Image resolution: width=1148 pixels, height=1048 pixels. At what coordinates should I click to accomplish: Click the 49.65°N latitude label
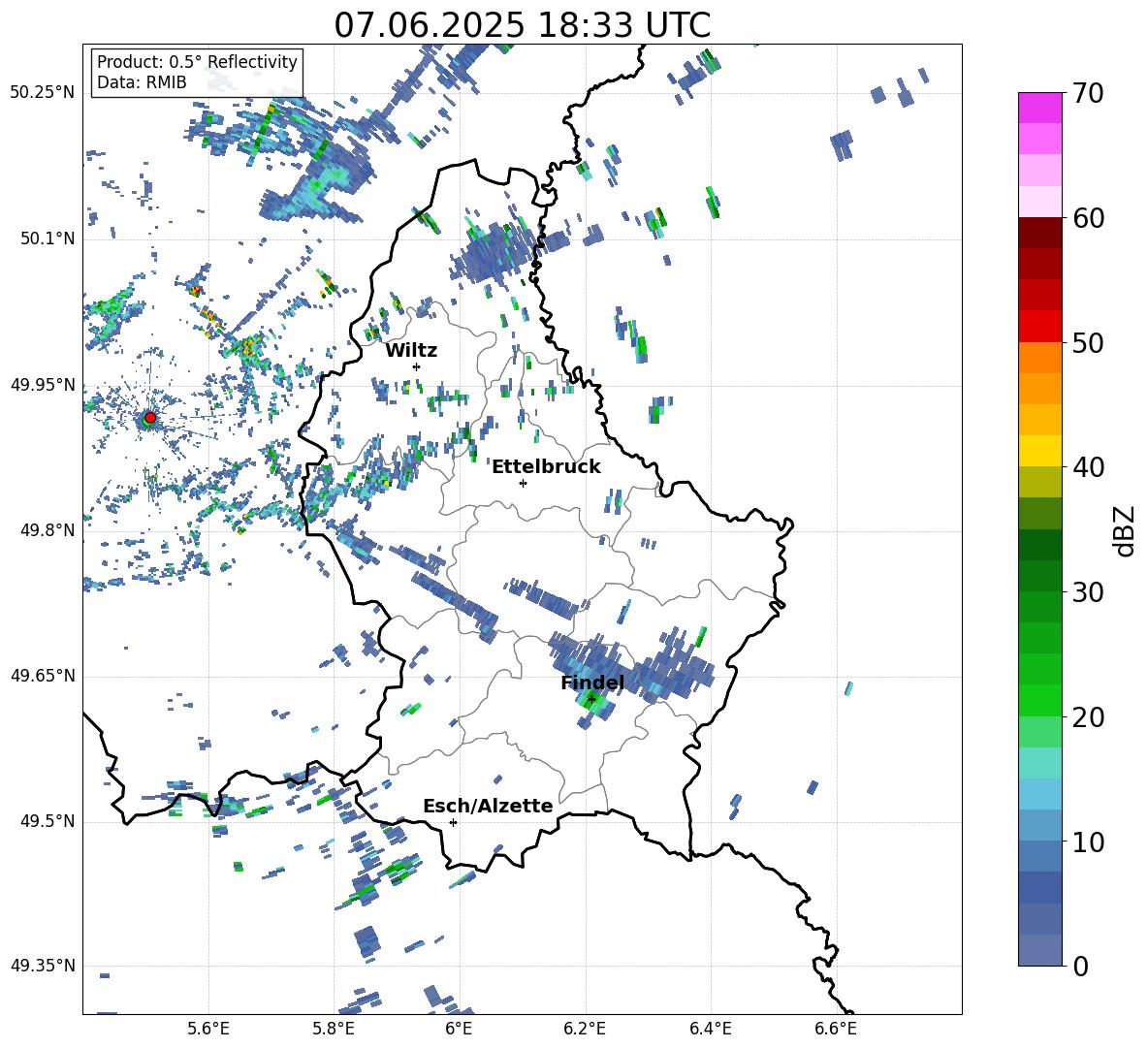point(43,675)
